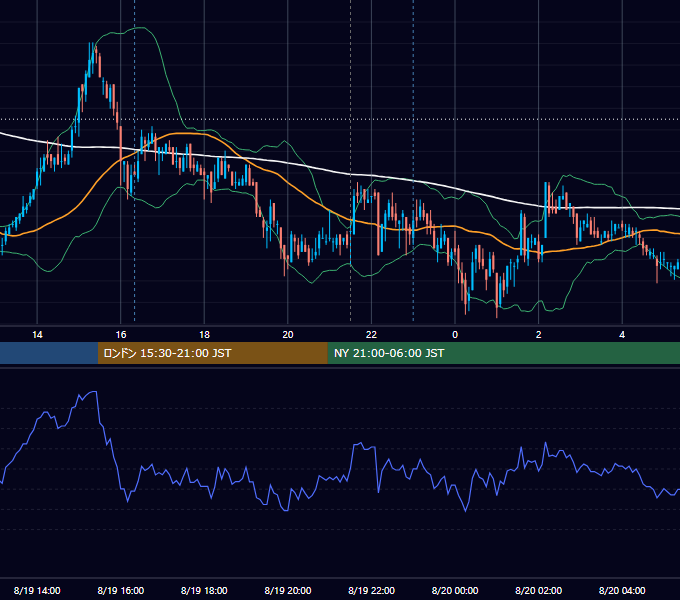The height and width of the screenshot is (600, 680).
Task: Click the 20 hour label on price chart axis
Action: [288, 335]
